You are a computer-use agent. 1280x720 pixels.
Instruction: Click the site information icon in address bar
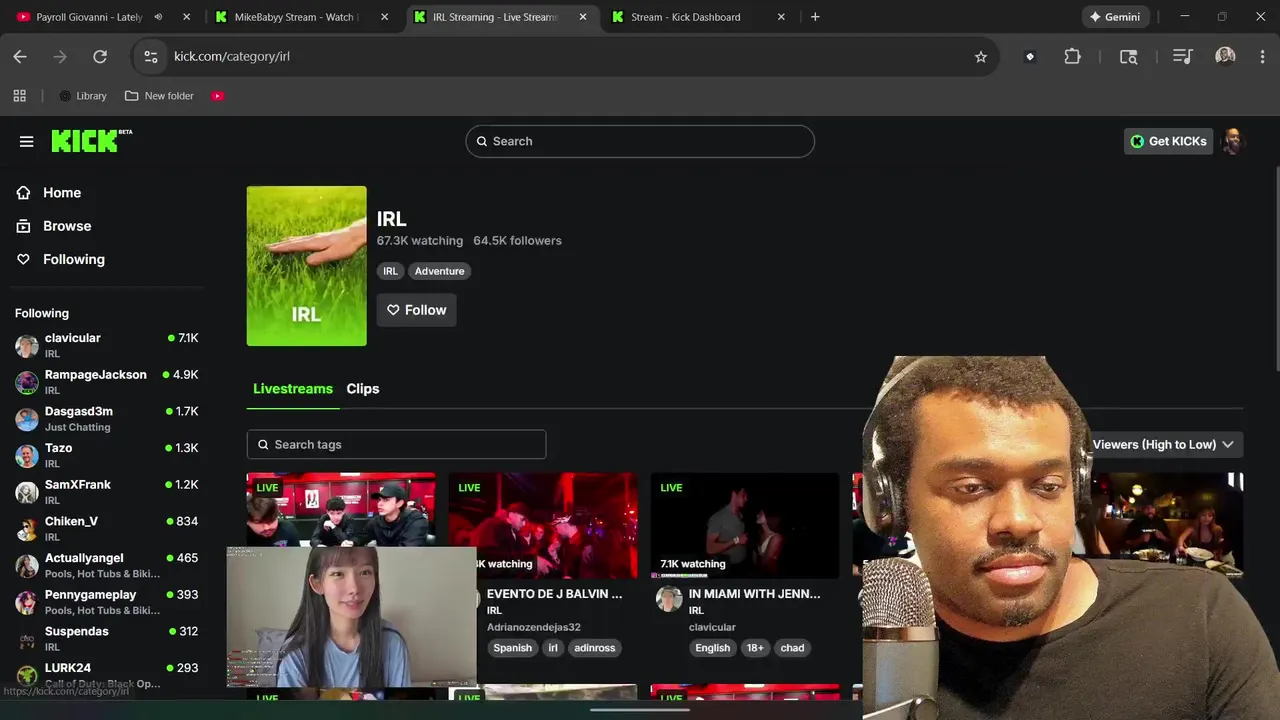click(x=151, y=57)
